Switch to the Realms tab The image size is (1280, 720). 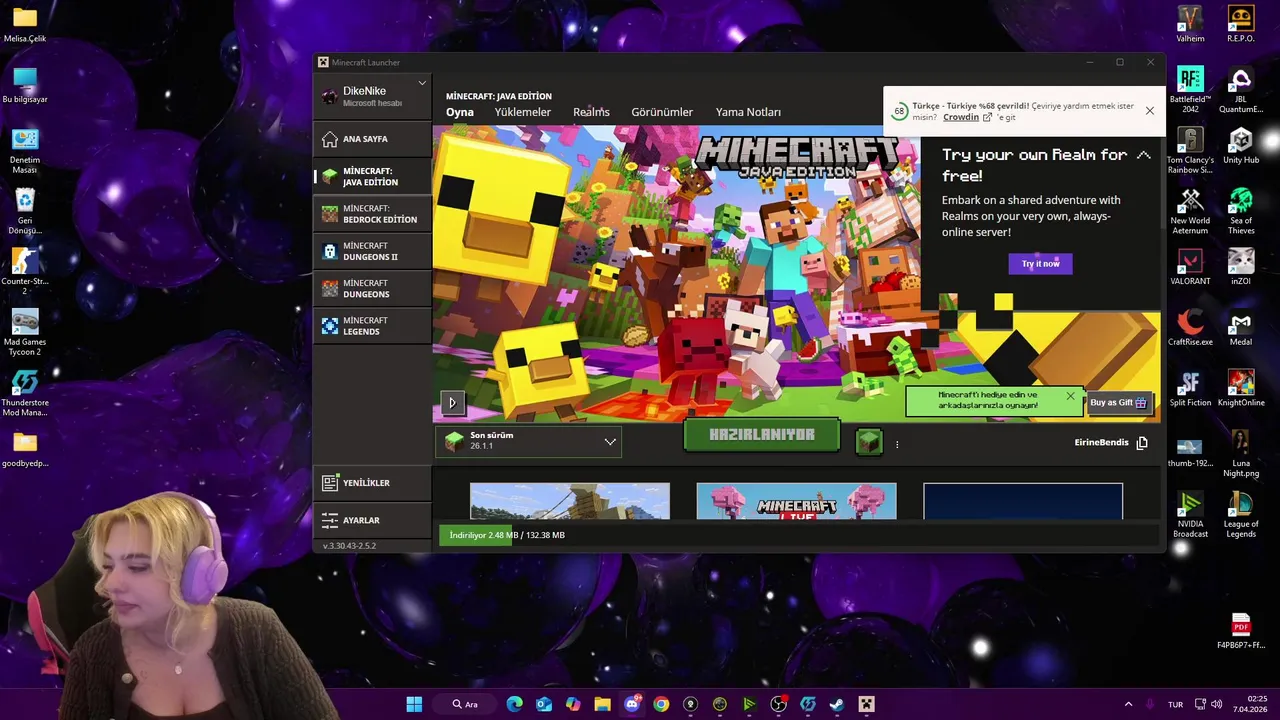pos(591,112)
